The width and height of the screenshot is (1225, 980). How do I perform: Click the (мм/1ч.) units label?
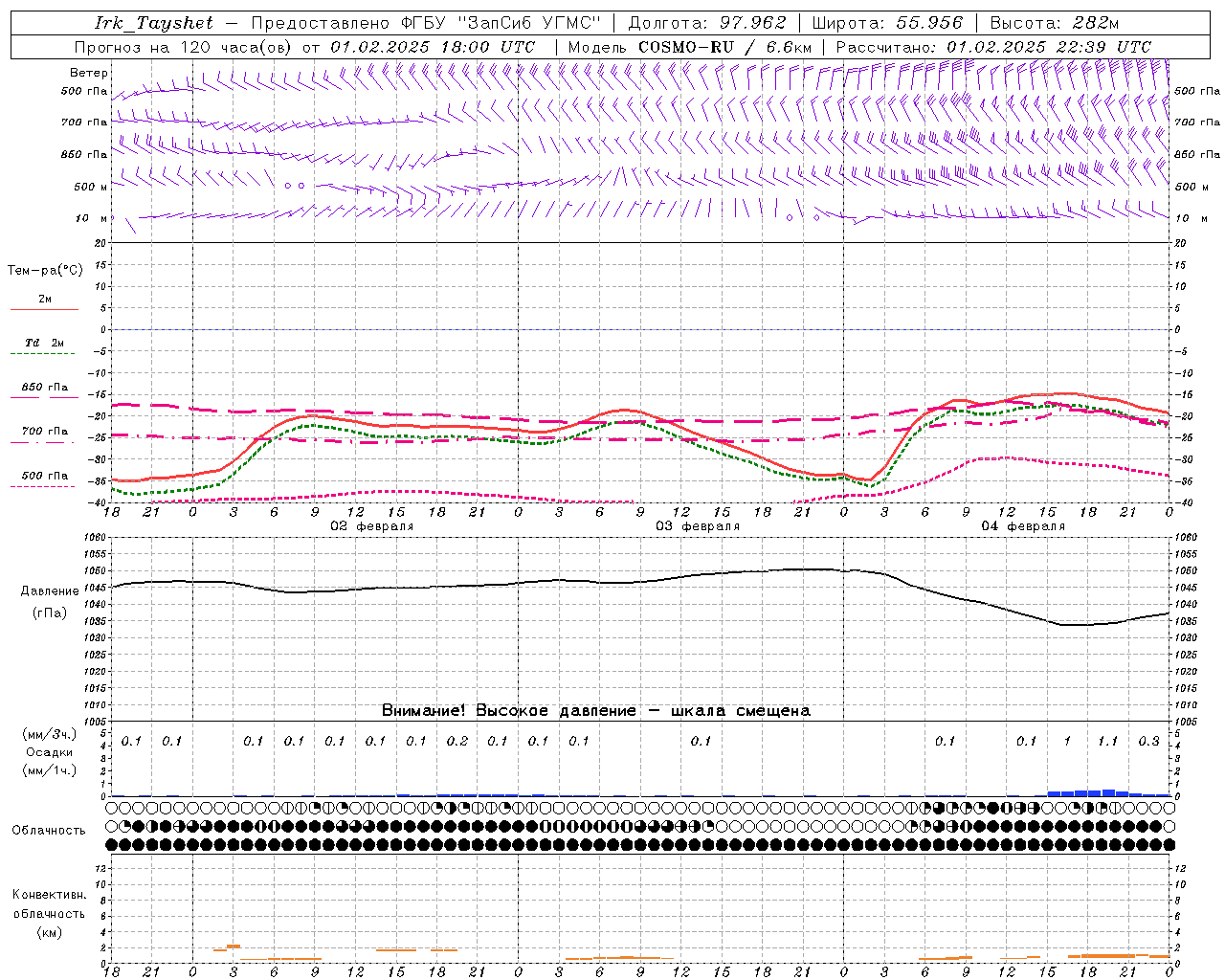pyautogui.click(x=49, y=770)
